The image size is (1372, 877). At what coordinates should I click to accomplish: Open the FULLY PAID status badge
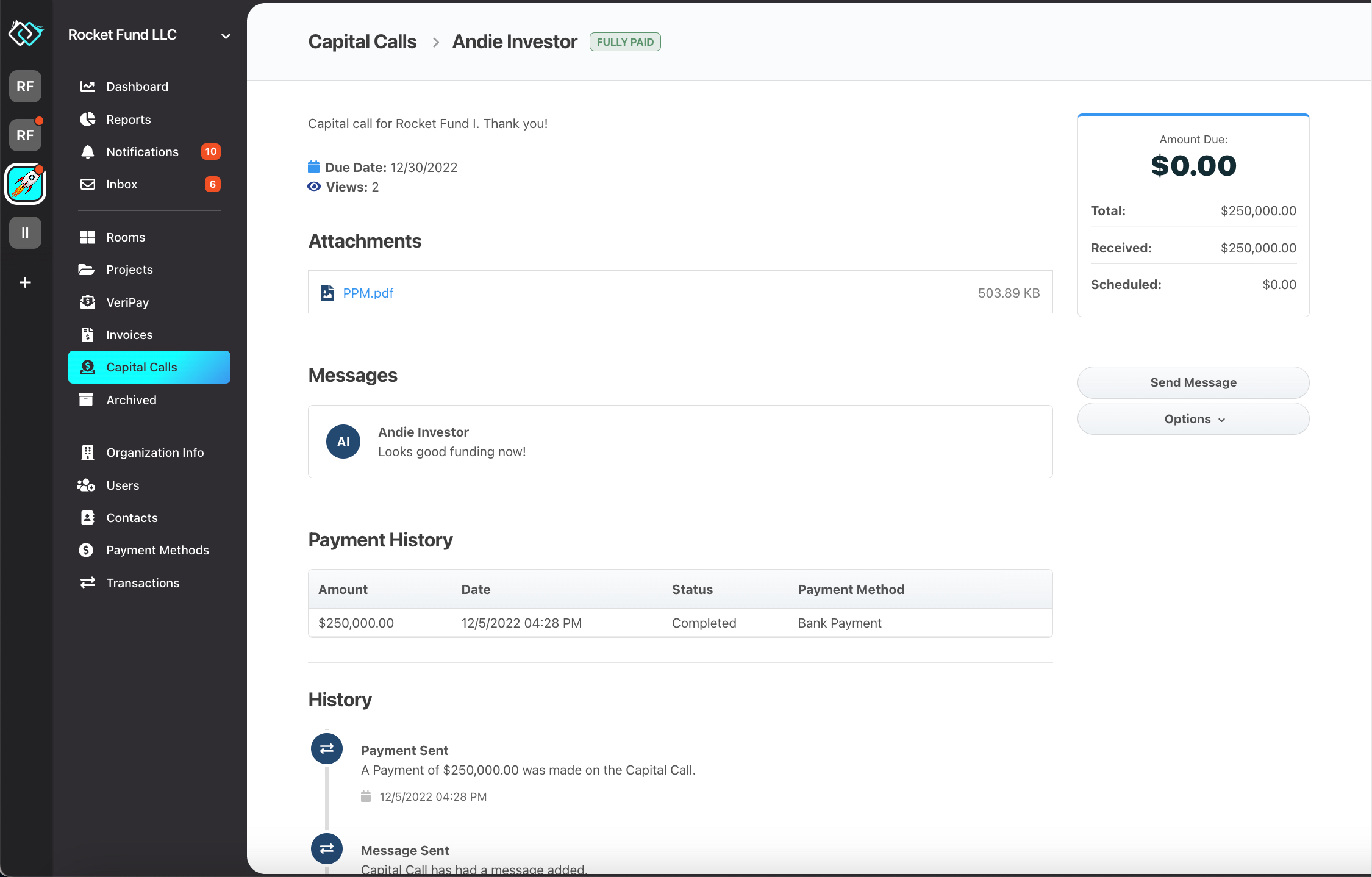[625, 41]
